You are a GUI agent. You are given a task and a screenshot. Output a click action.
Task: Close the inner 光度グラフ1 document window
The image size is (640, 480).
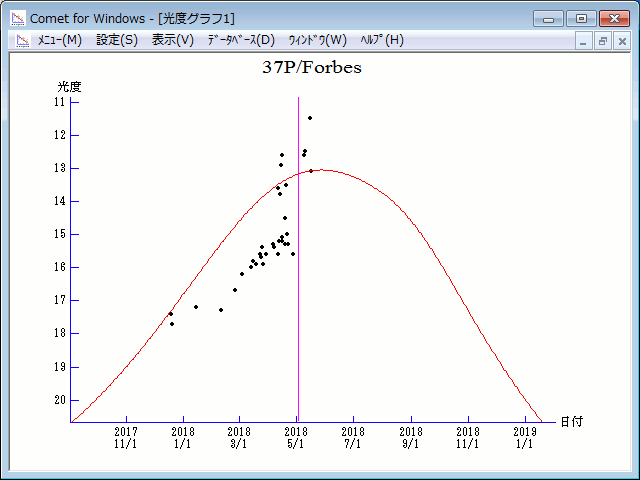pyautogui.click(x=621, y=41)
